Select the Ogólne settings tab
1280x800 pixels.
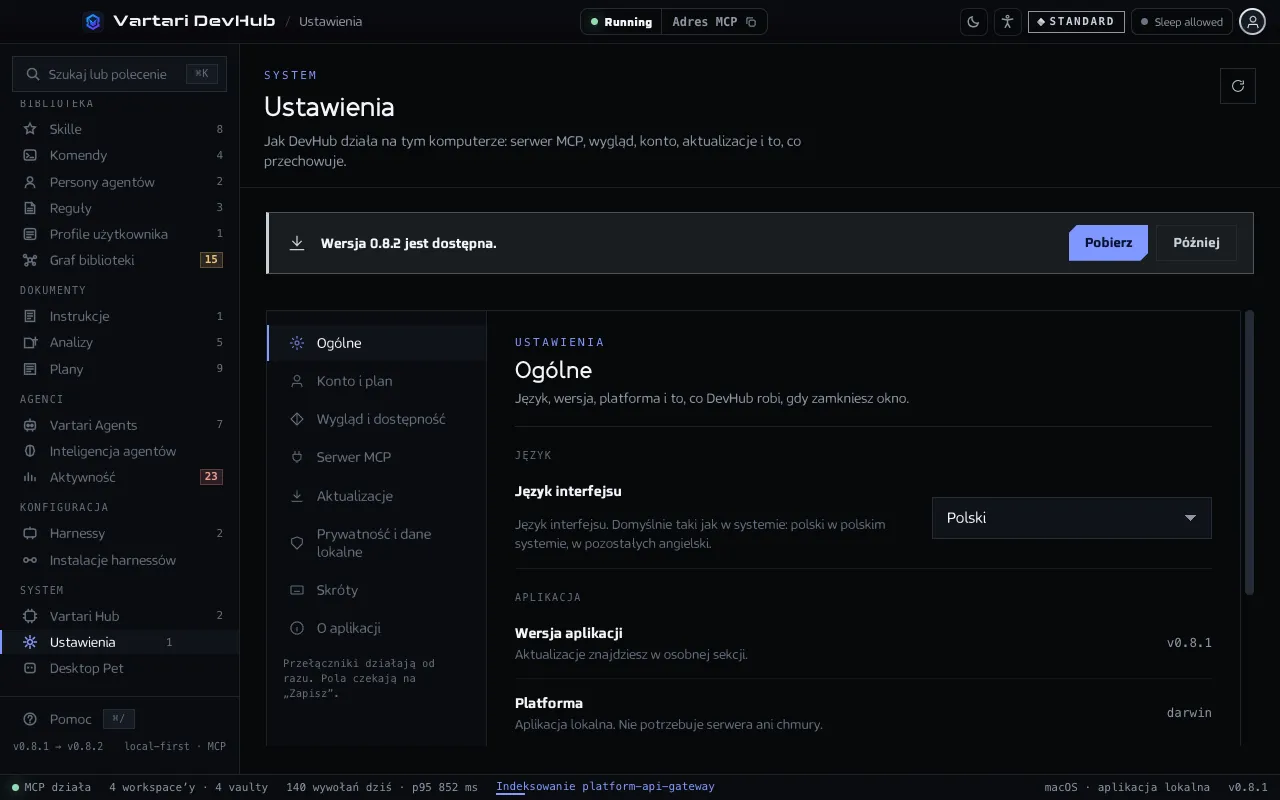click(x=376, y=343)
